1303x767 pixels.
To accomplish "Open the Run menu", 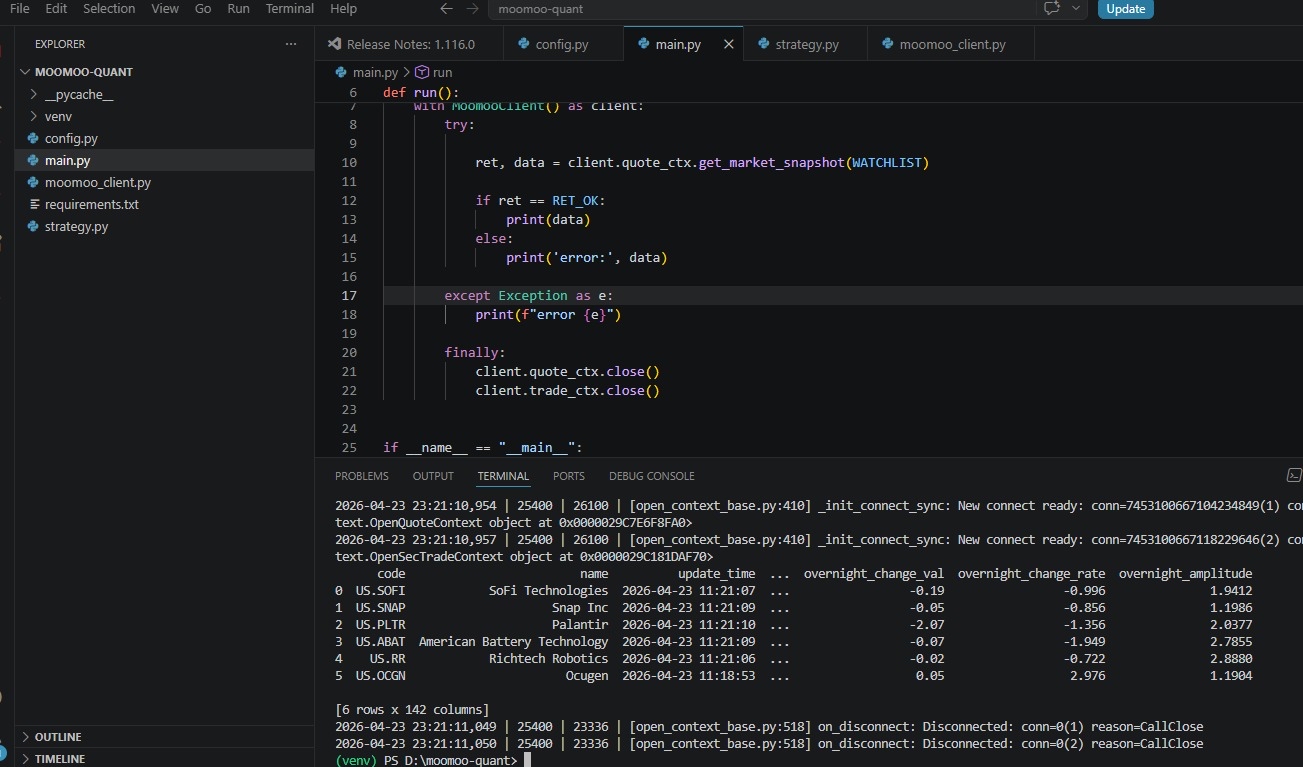I will 238,8.
